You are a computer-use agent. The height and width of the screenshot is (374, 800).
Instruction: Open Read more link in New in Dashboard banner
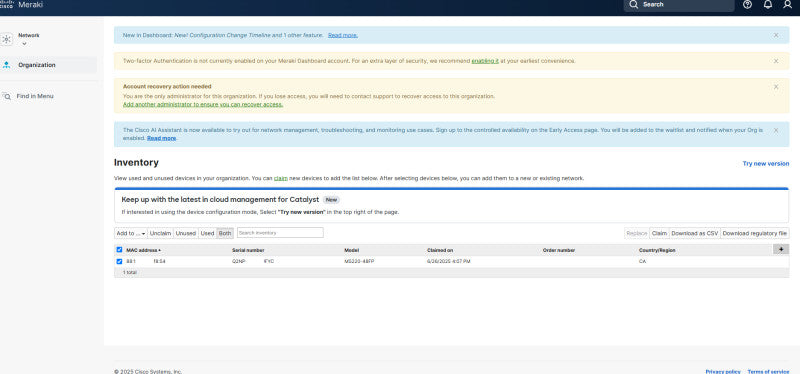click(x=343, y=35)
